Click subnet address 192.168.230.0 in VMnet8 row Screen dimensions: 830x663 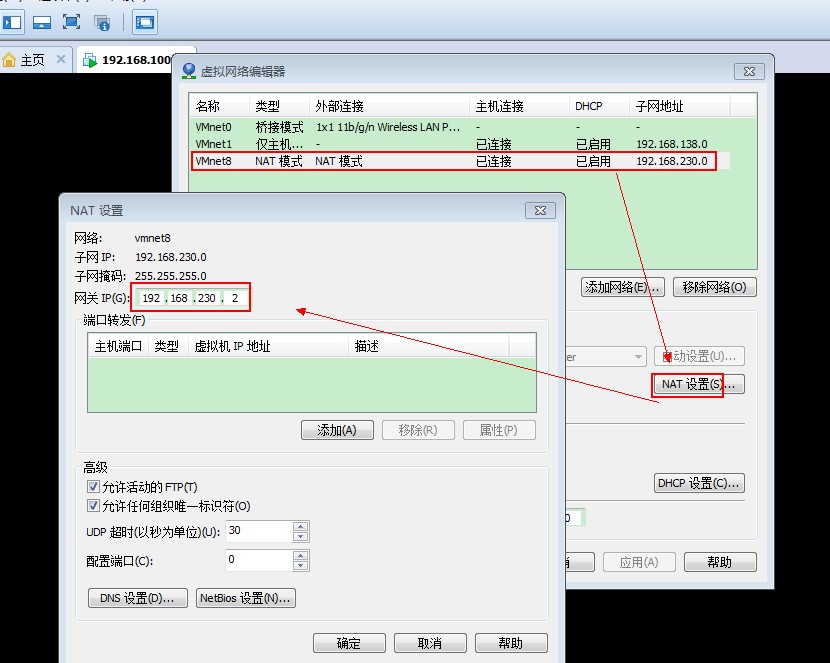click(672, 161)
